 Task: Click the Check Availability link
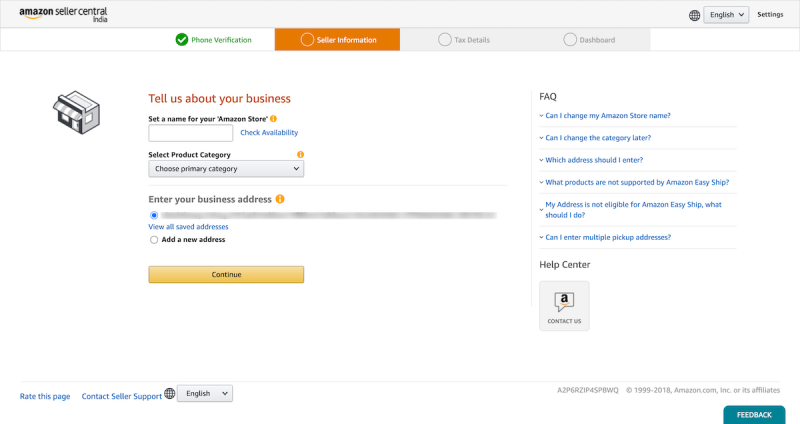point(269,133)
